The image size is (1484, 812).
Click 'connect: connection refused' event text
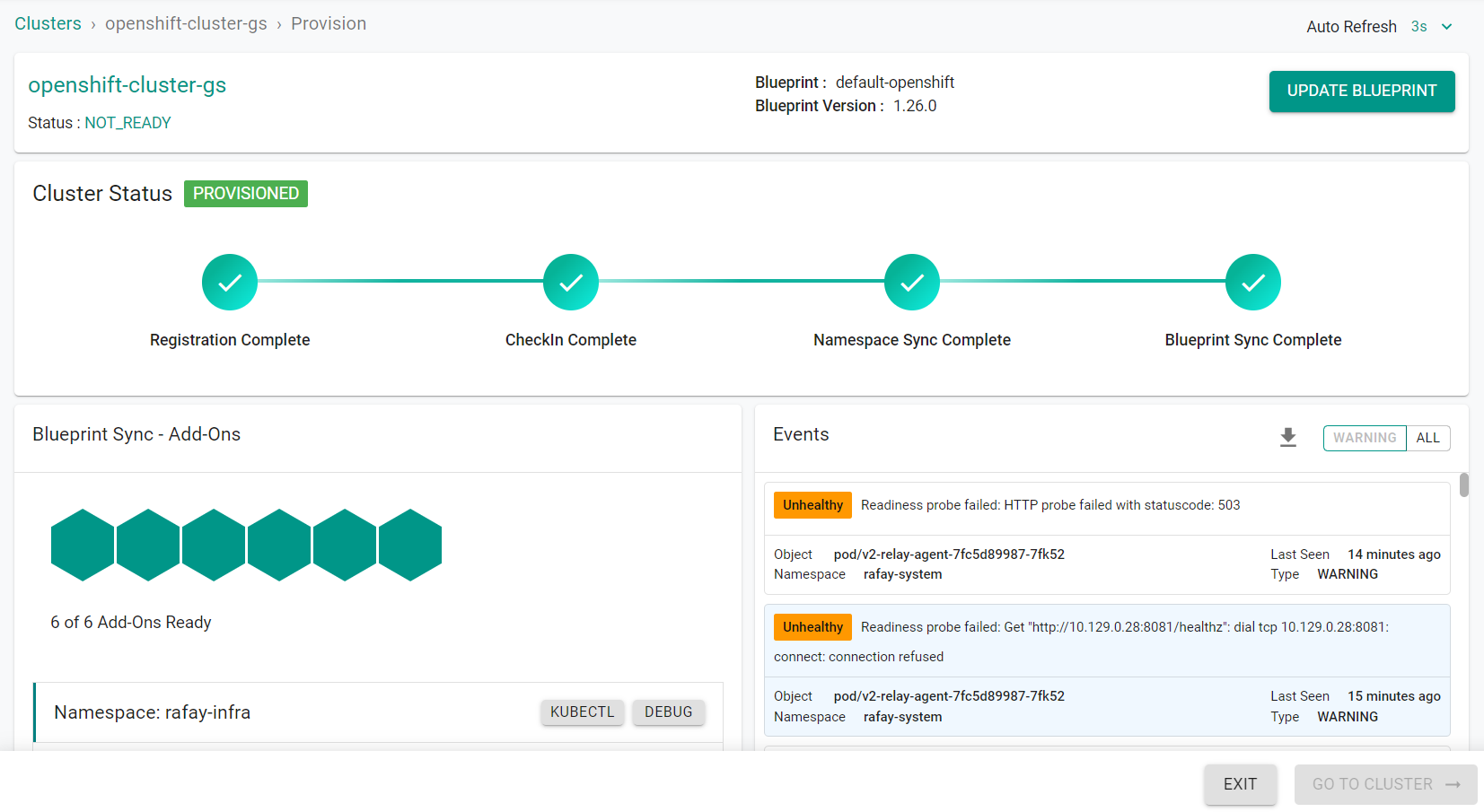859,657
